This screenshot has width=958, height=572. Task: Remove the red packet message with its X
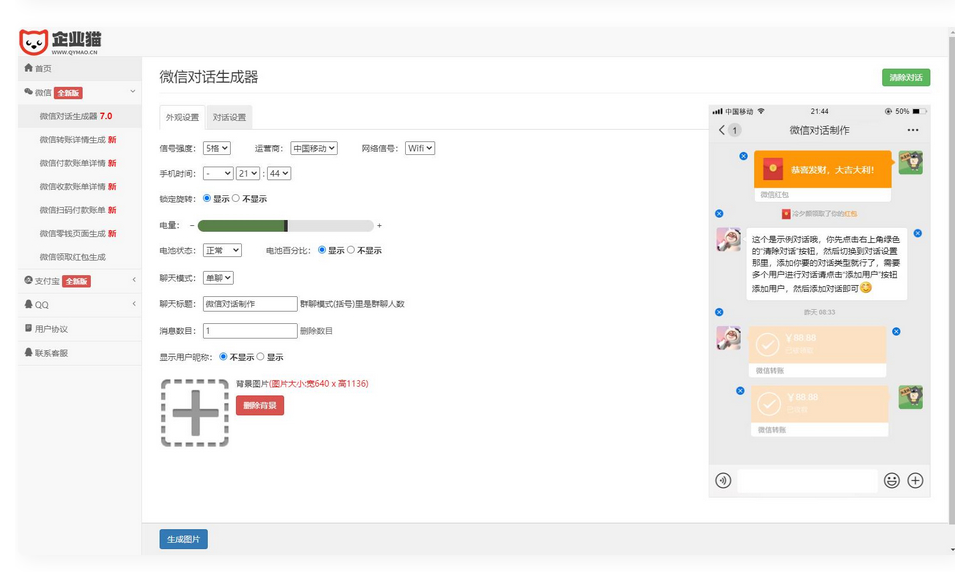click(x=744, y=156)
